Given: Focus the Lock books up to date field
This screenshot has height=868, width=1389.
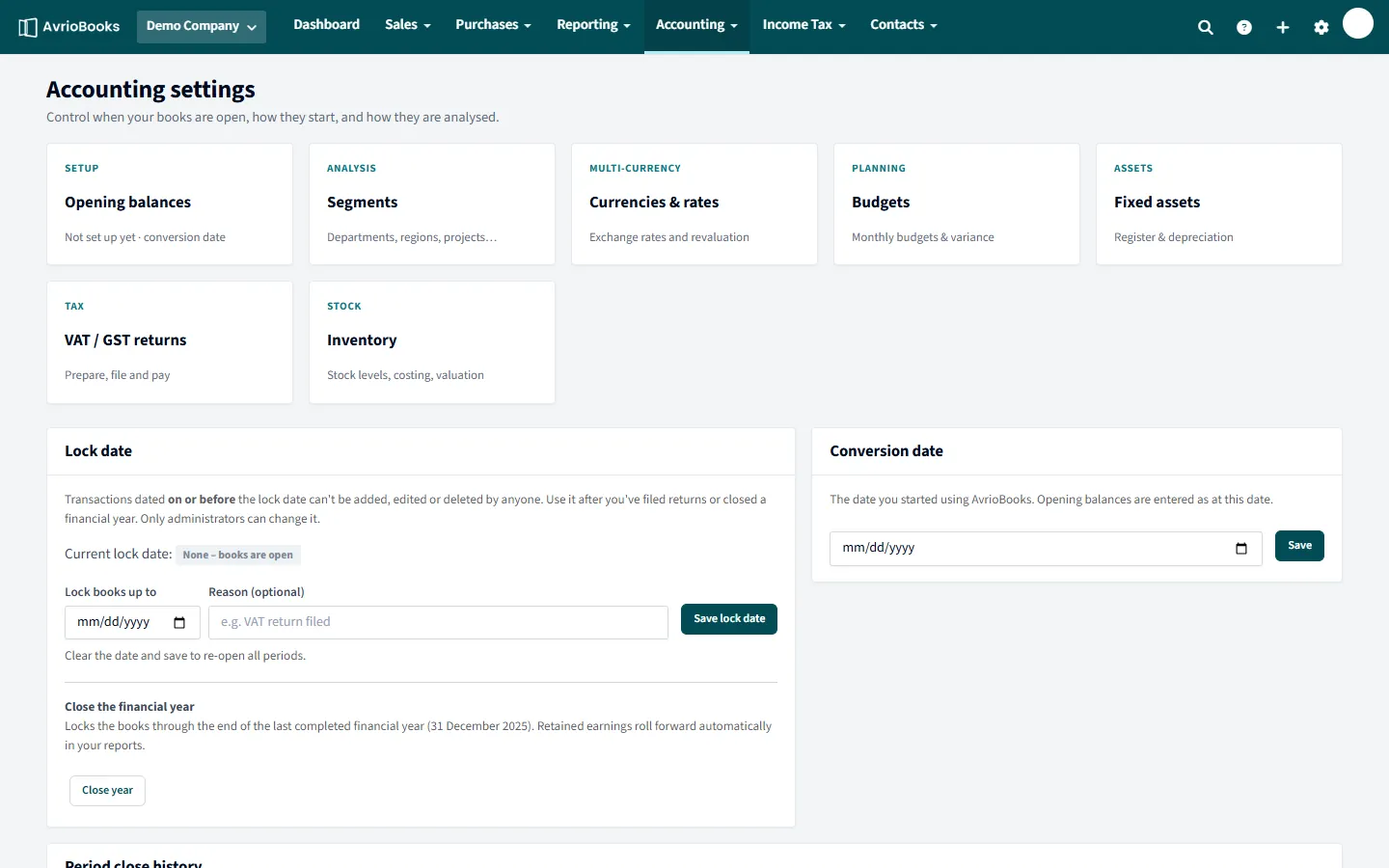Looking at the screenshot, I should [x=132, y=623].
